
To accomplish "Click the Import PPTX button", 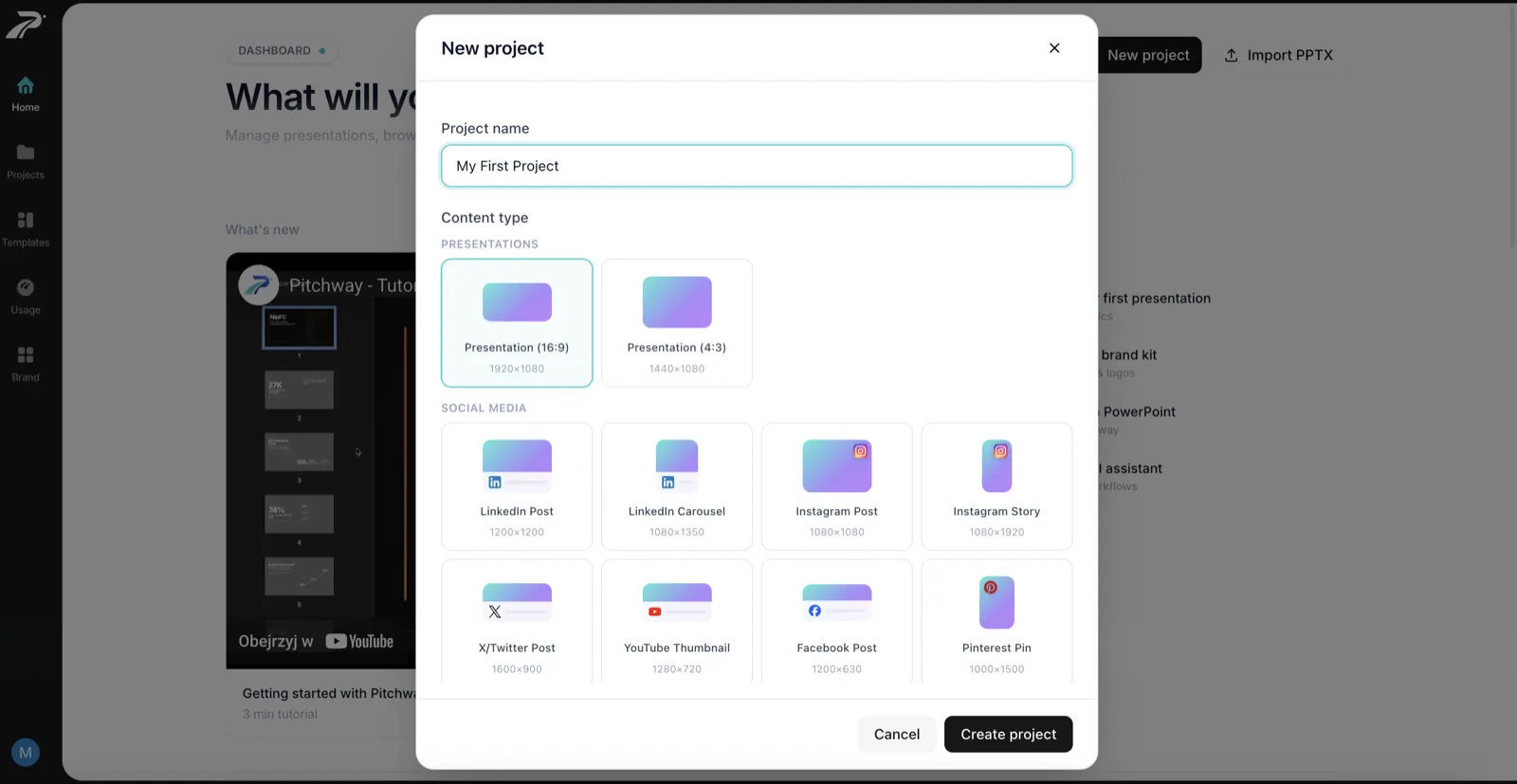I will pos(1279,55).
